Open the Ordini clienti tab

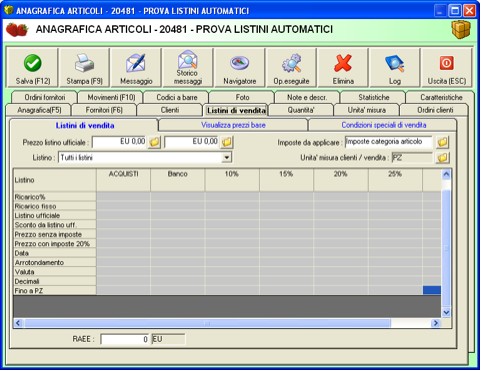pos(435,110)
